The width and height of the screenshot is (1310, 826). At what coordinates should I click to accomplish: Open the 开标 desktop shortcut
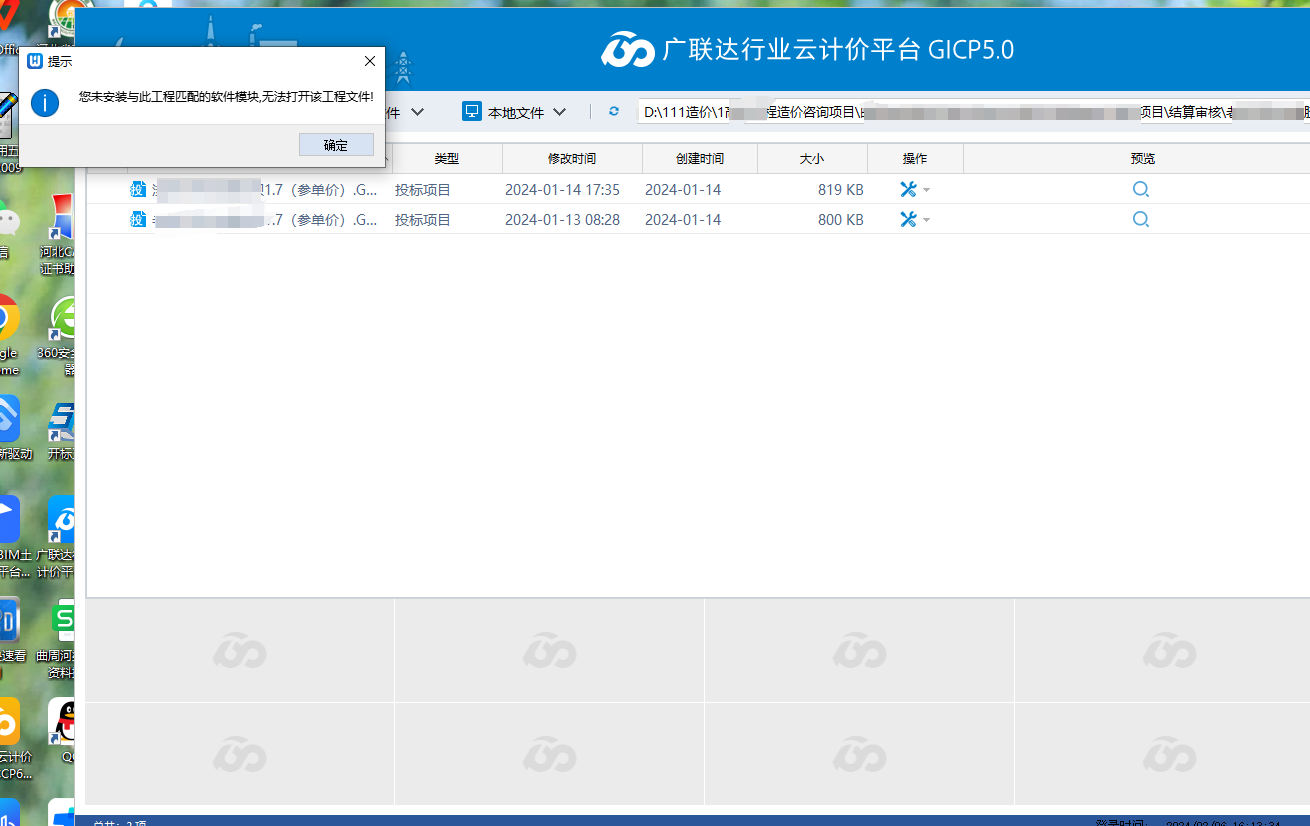pos(62,430)
